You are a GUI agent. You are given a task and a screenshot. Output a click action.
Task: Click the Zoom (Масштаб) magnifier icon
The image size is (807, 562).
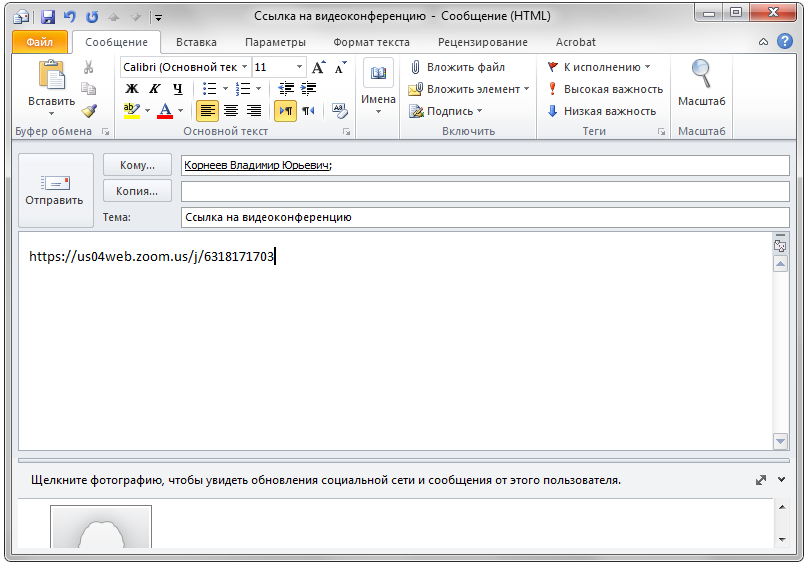click(x=701, y=78)
